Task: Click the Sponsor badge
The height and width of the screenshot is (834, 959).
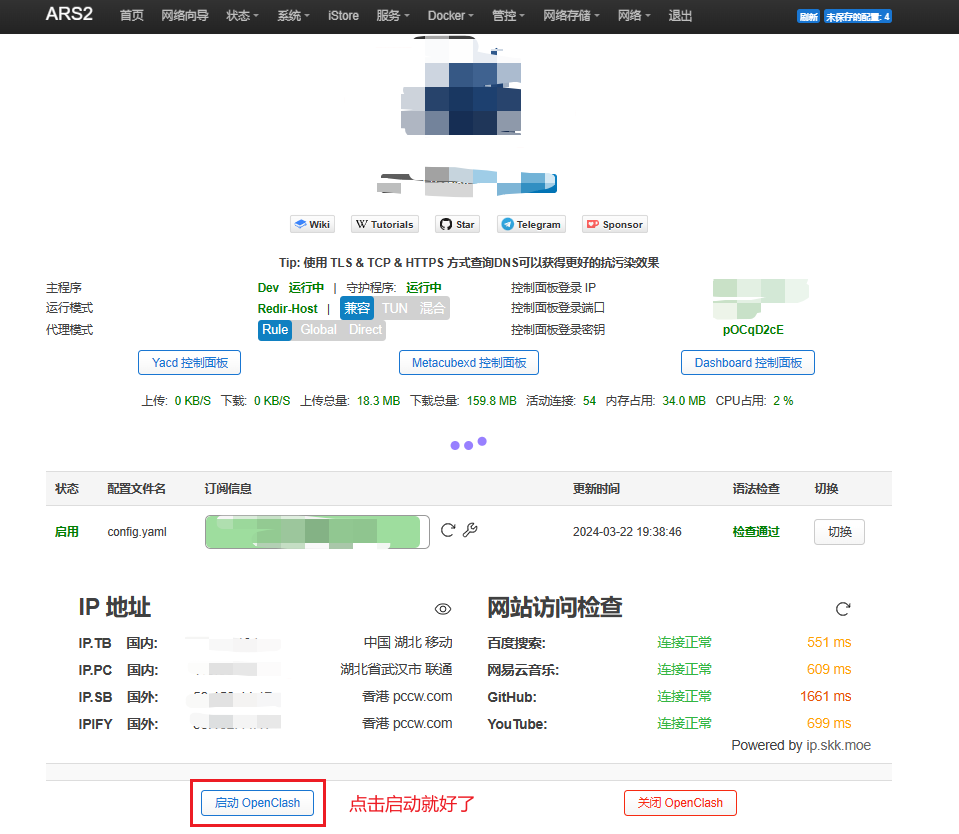Action: tap(615, 224)
